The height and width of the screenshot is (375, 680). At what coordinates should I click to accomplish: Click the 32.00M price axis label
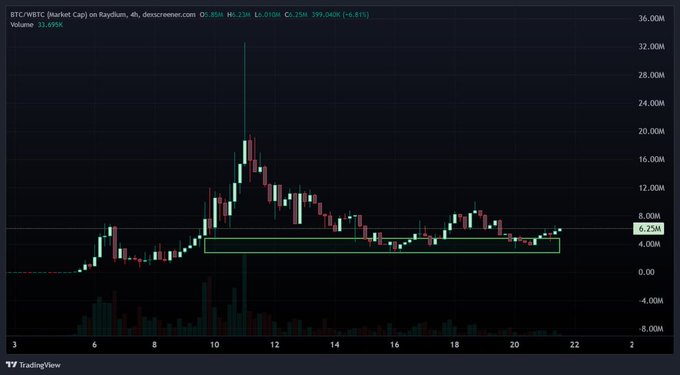[x=652, y=47]
